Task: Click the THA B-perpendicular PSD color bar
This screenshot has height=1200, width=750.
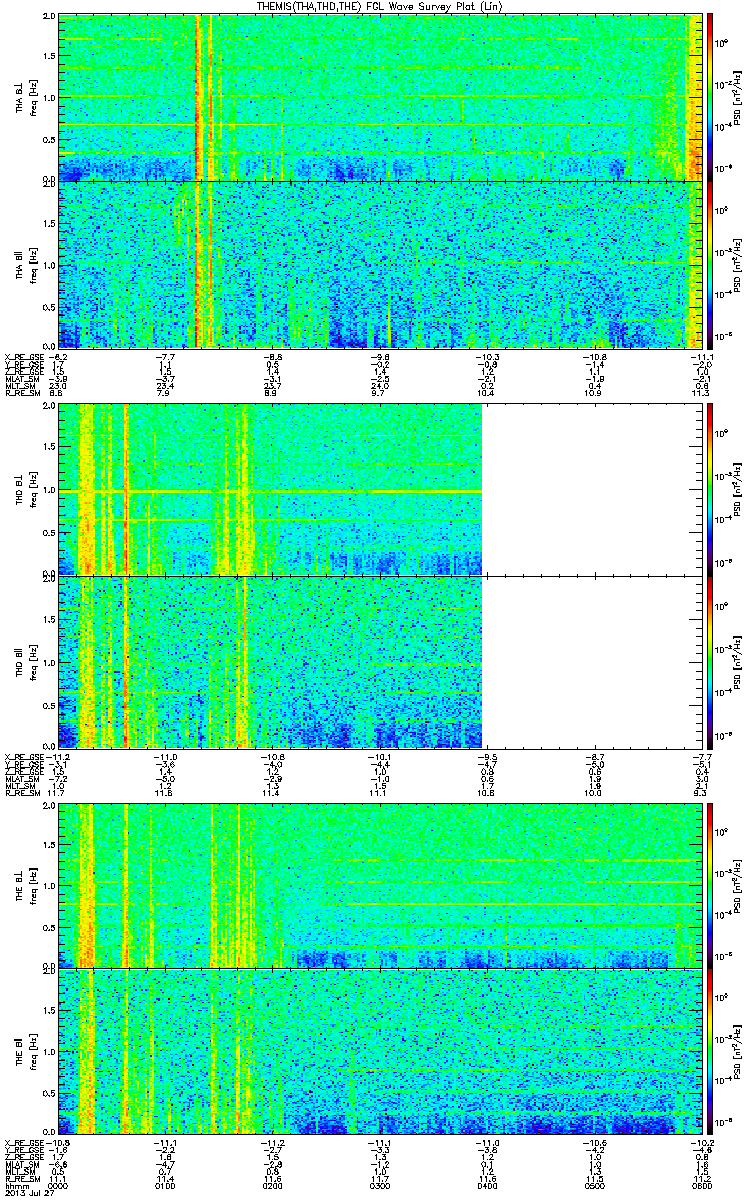Action: pyautogui.click(x=711, y=97)
